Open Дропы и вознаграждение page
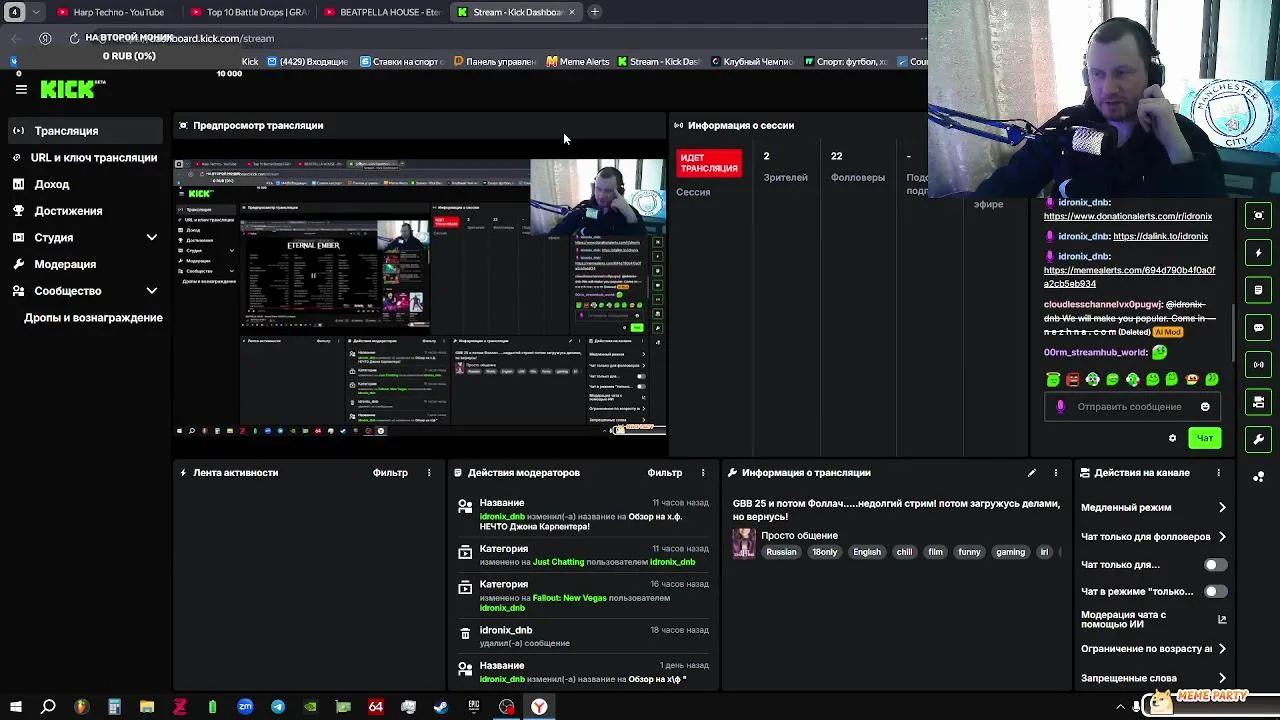 pyautogui.click(x=93, y=318)
